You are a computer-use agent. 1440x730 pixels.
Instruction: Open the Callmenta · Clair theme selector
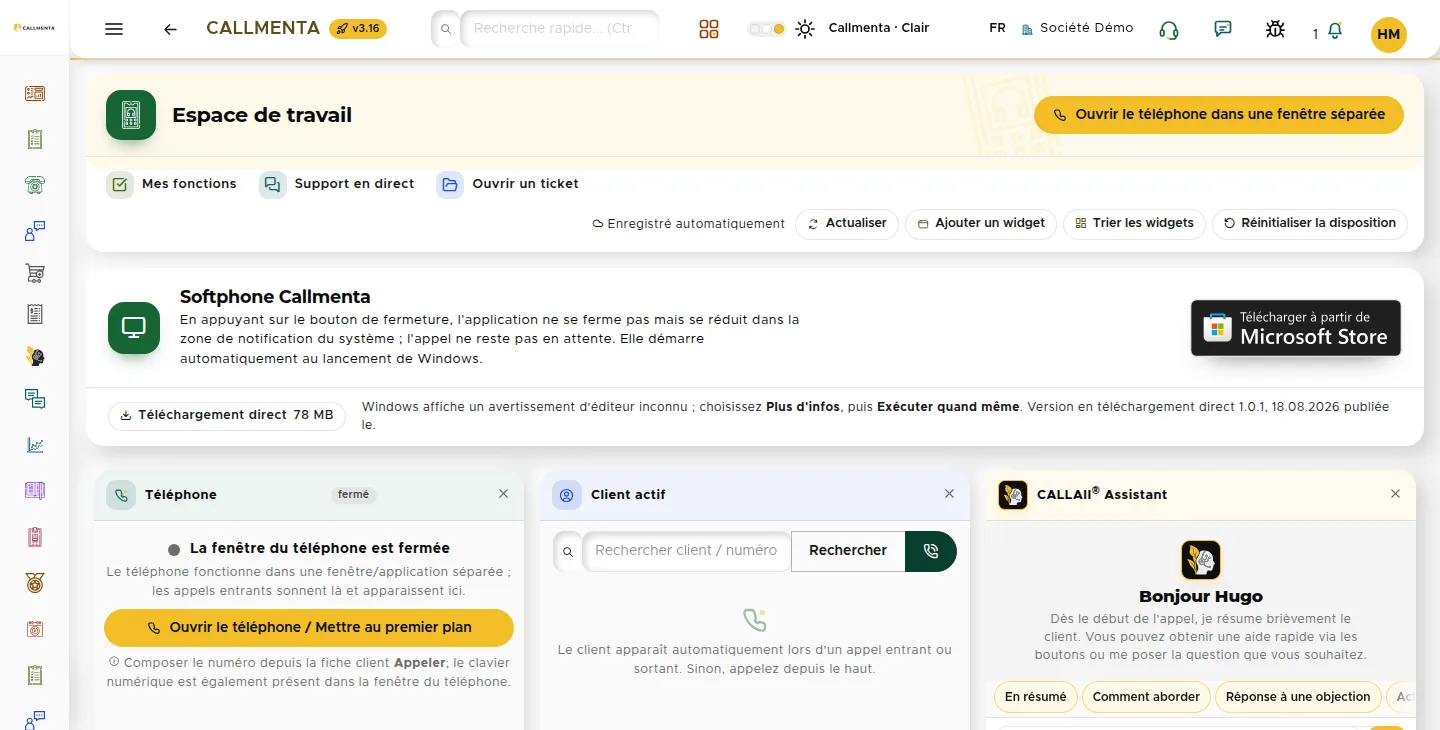point(879,28)
